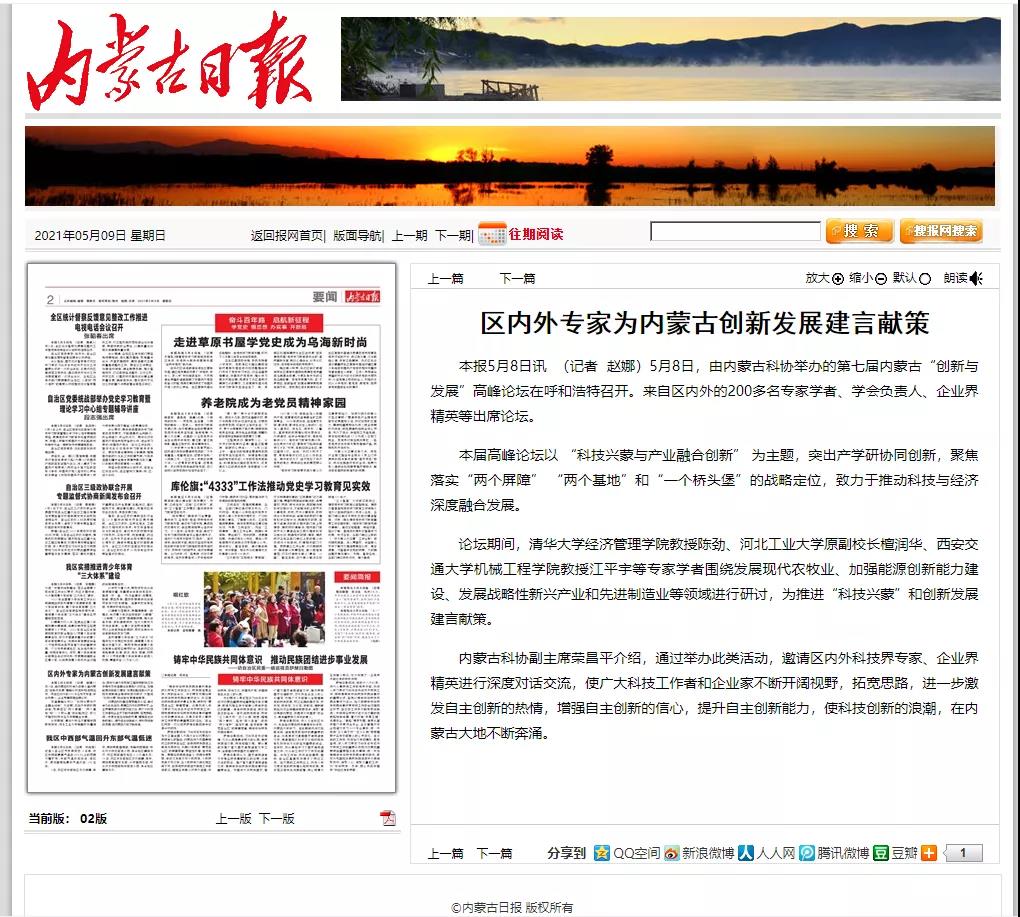Image resolution: width=1020 pixels, height=917 pixels.
Task: Share article to 人人网
Action: pos(744,853)
